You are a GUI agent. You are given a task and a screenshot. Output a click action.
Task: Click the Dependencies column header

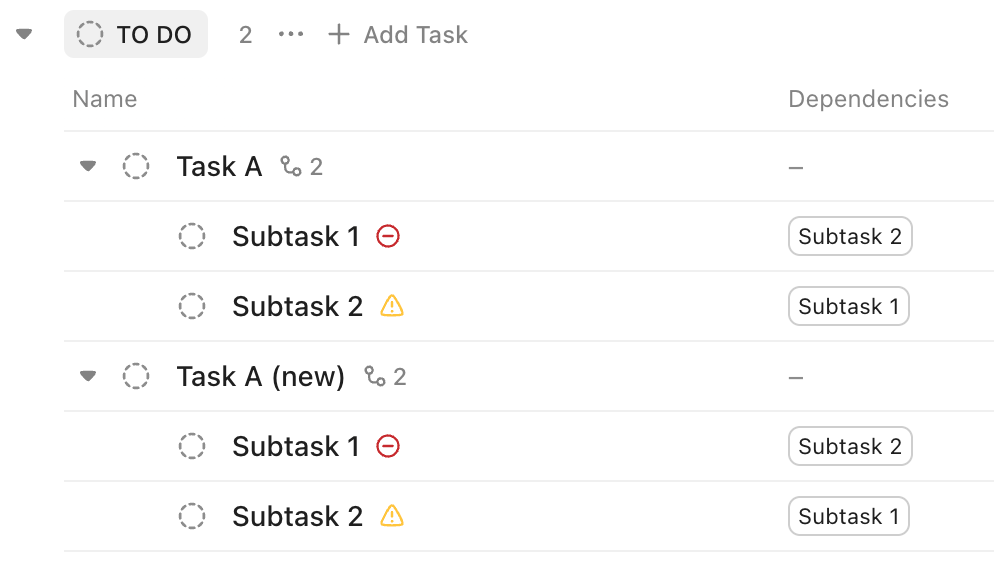868,99
